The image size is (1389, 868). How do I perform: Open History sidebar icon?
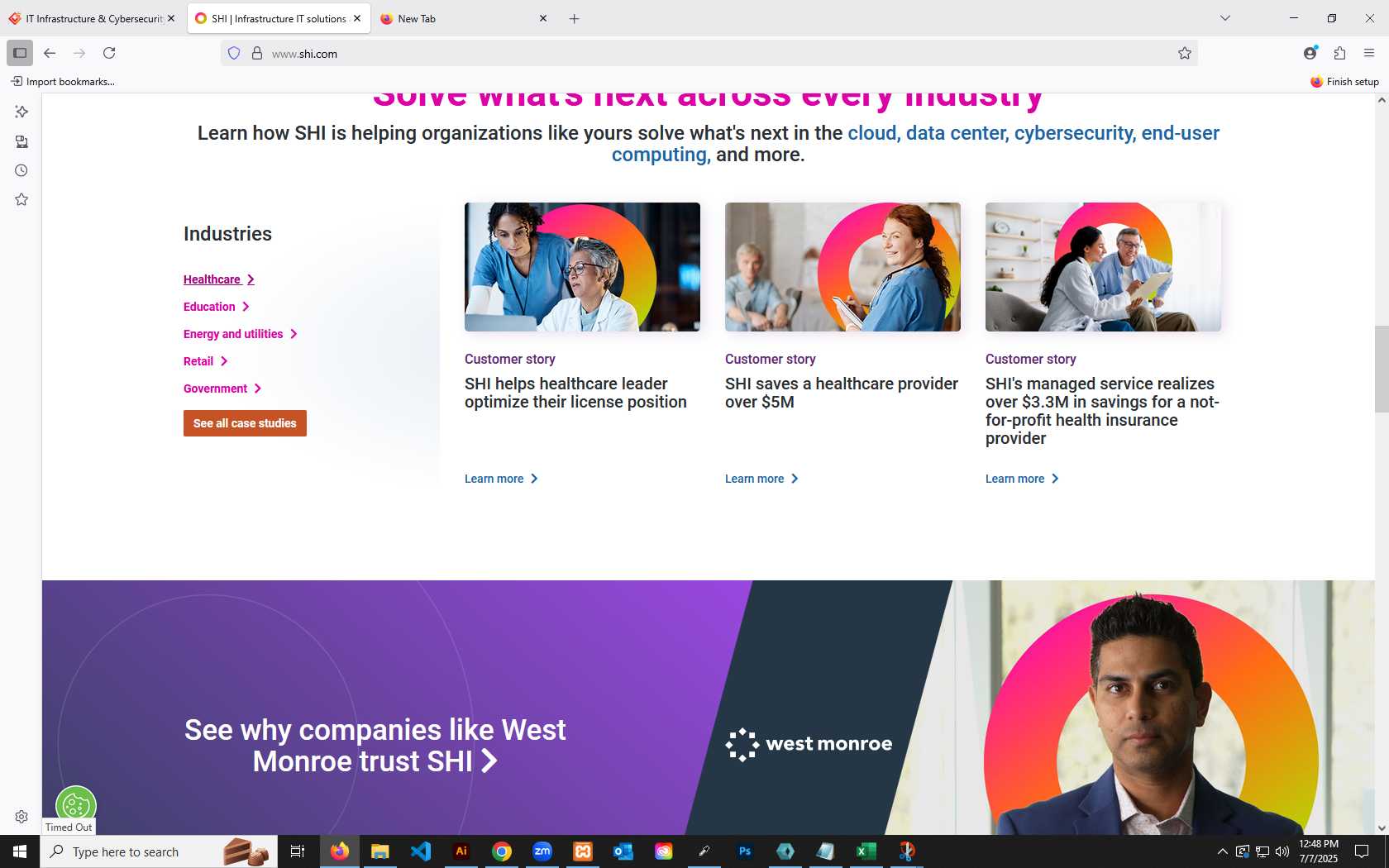click(x=21, y=170)
